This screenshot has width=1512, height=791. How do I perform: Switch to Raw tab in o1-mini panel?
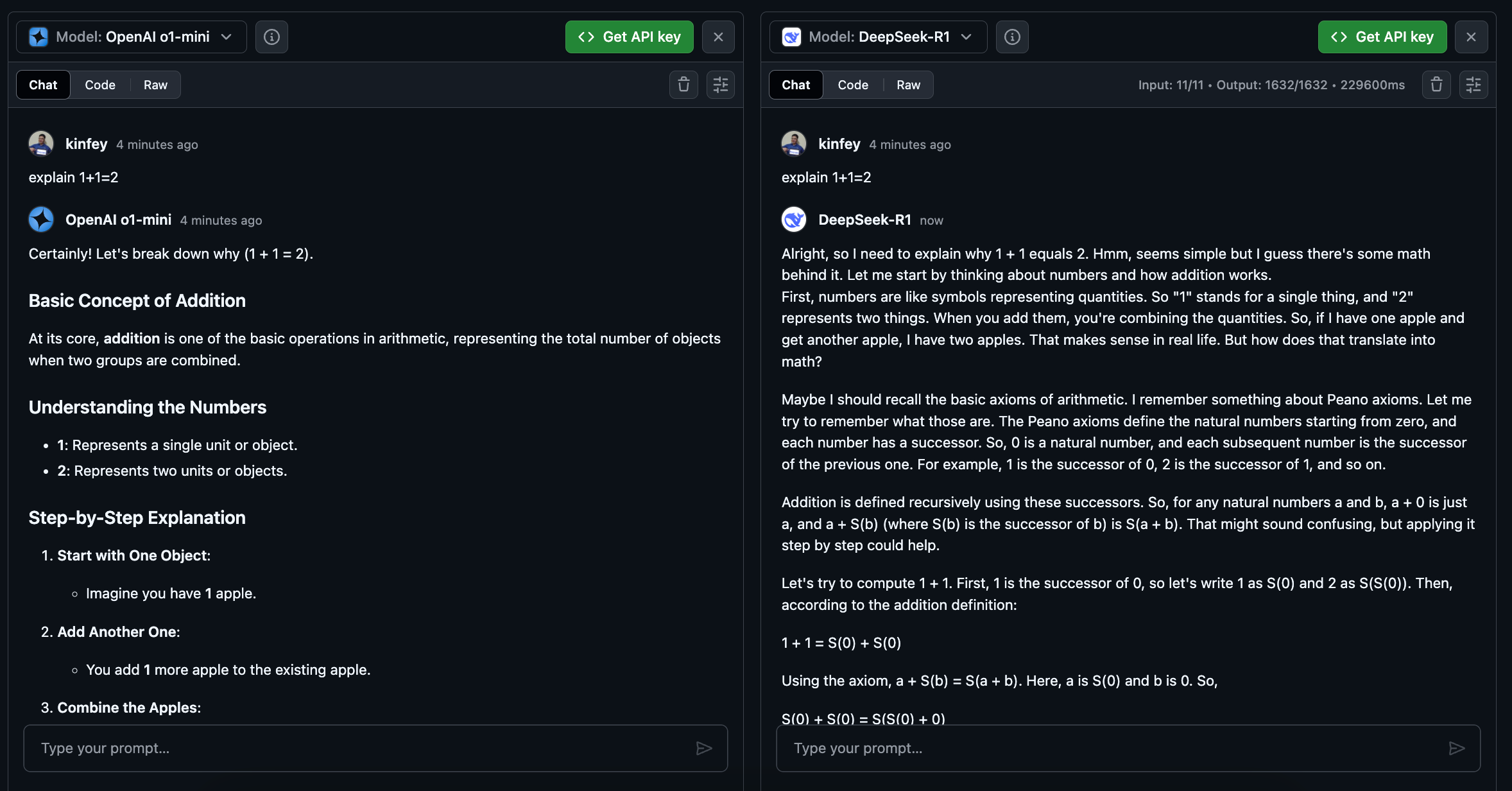point(155,85)
